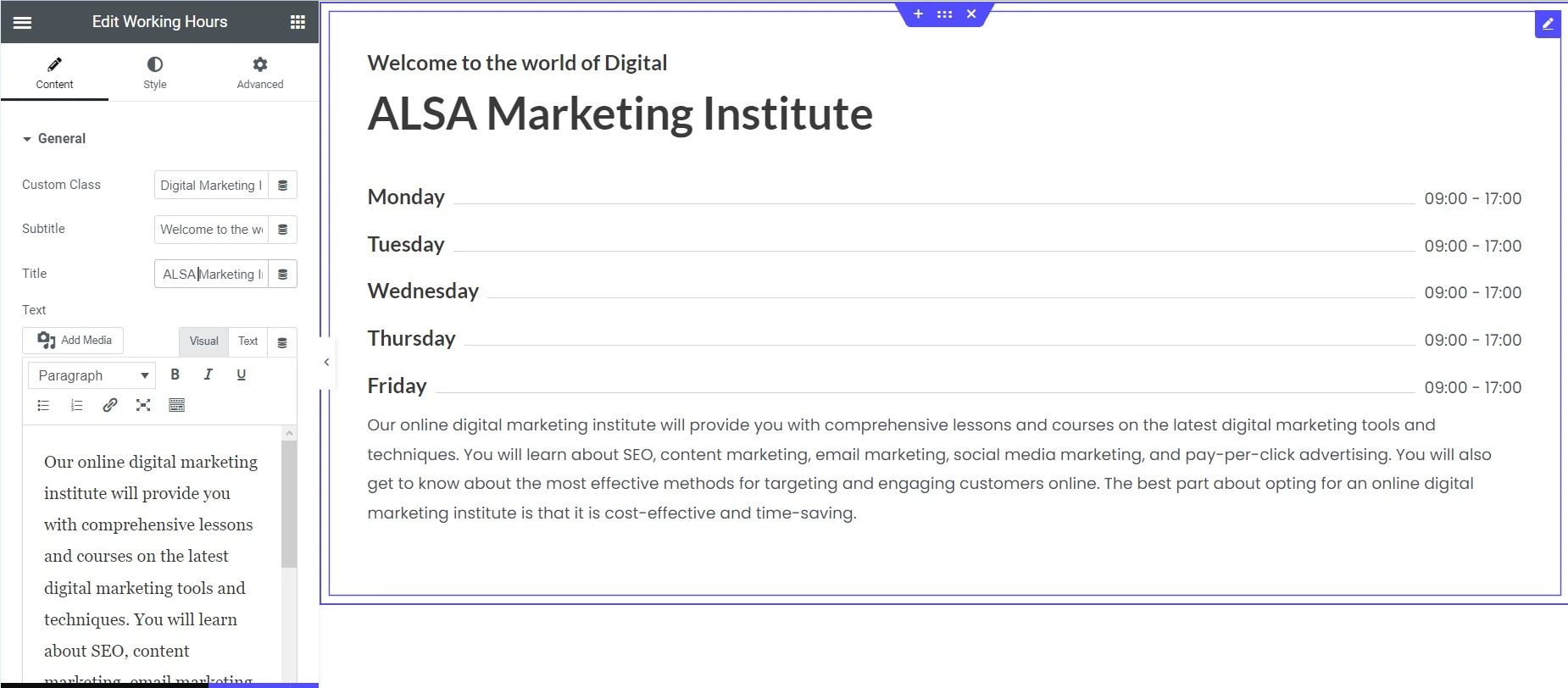The image size is (1568, 688).
Task: Toggle the editor toolbar kitchen sink
Action: coord(176,405)
